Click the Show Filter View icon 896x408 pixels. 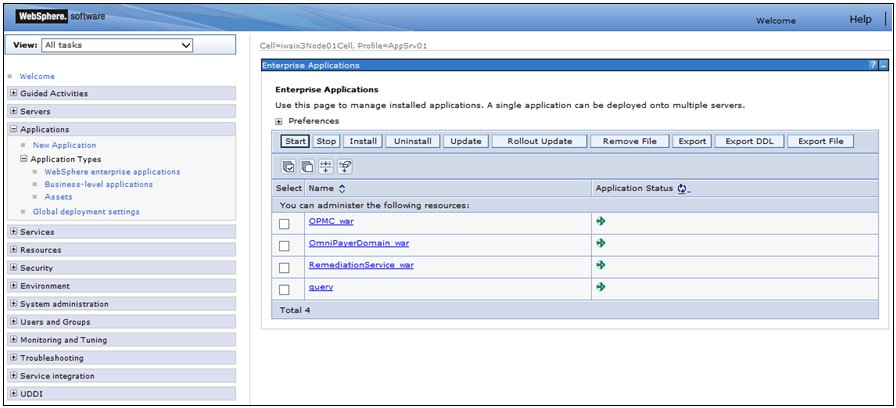[x=326, y=166]
